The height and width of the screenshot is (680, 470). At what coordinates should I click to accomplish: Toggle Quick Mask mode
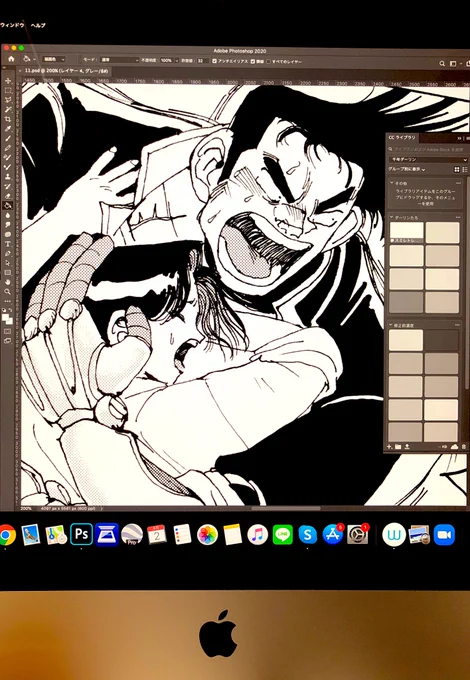coord(8,331)
